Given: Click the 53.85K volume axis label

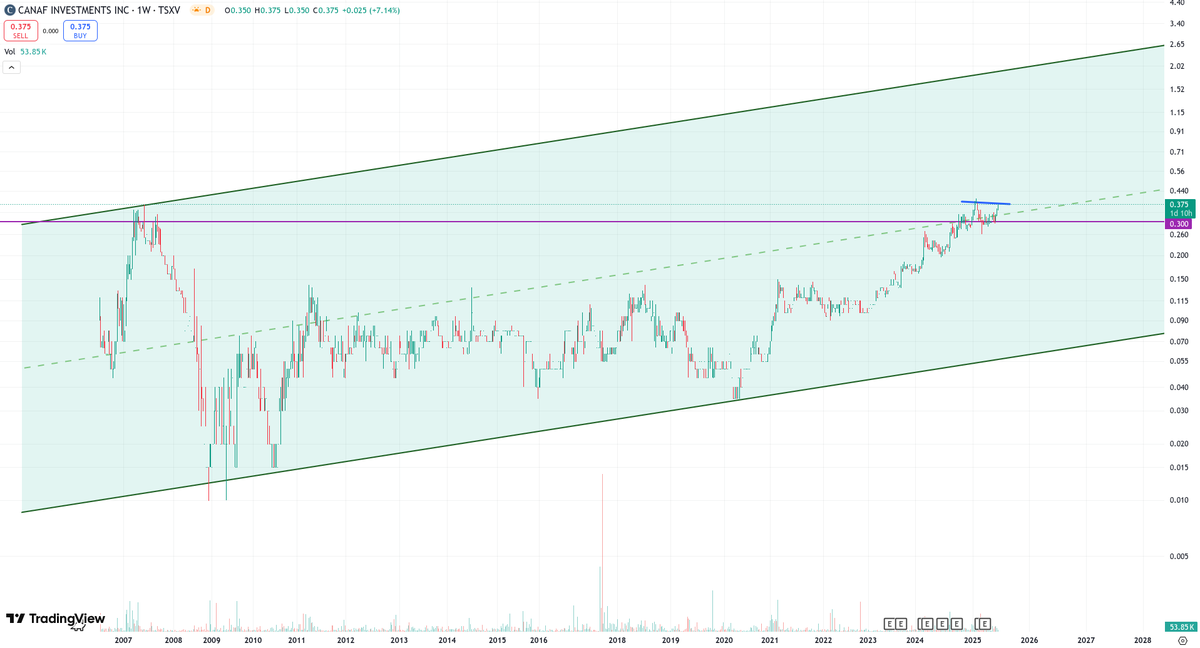Looking at the screenshot, I should (x=1179, y=627).
